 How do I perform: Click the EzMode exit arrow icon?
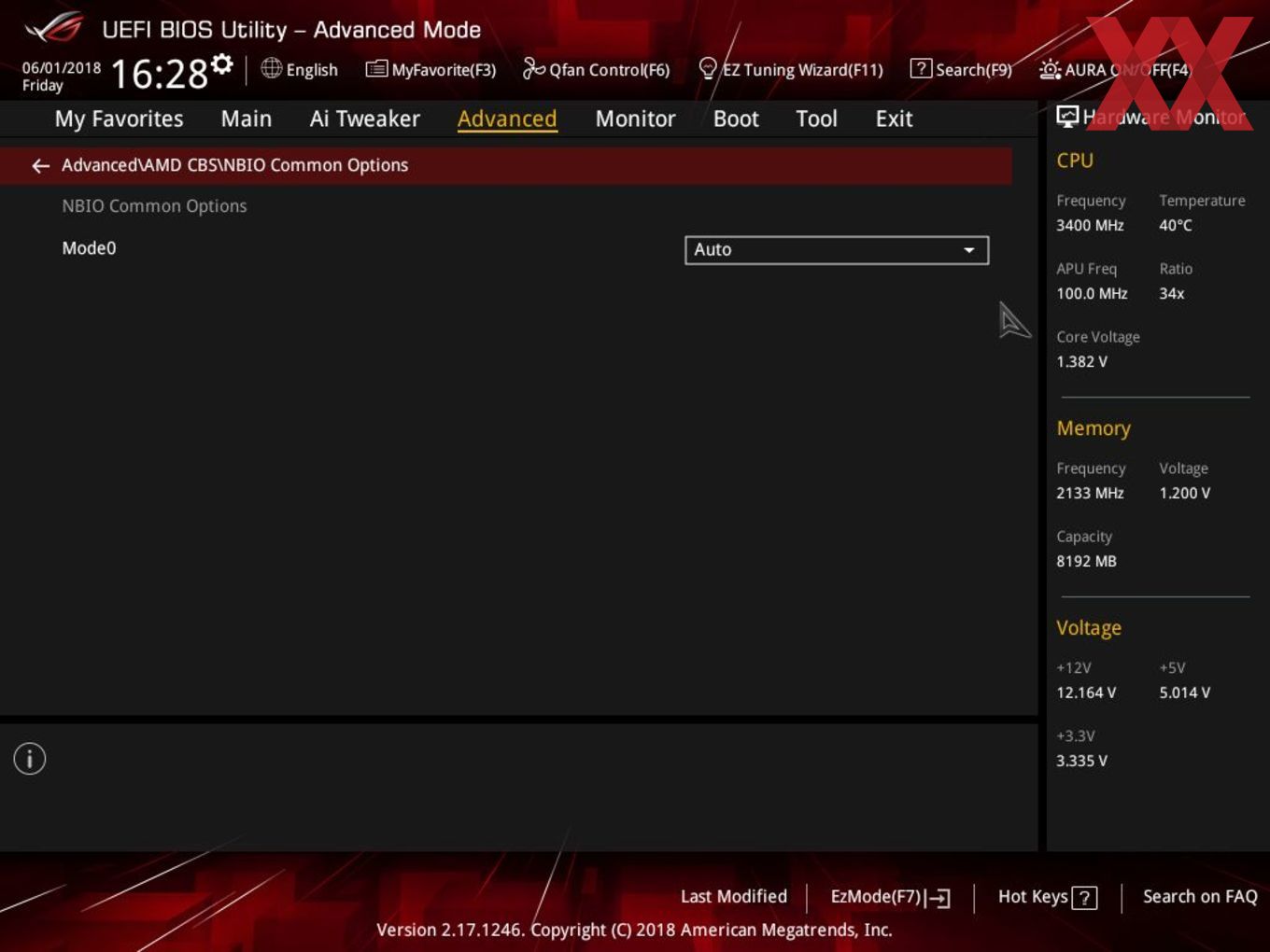click(x=939, y=898)
